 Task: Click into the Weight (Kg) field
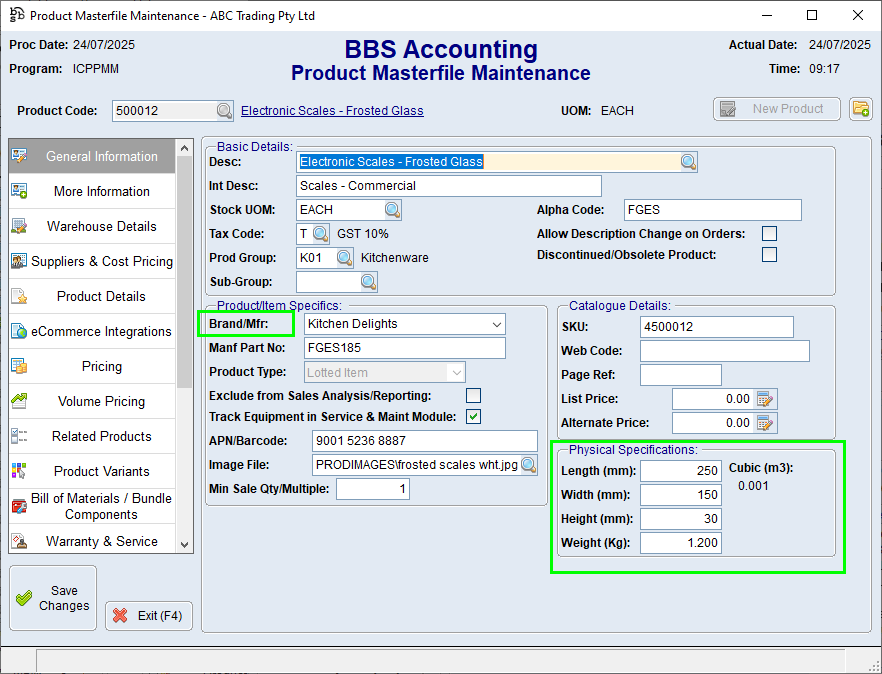[680, 543]
